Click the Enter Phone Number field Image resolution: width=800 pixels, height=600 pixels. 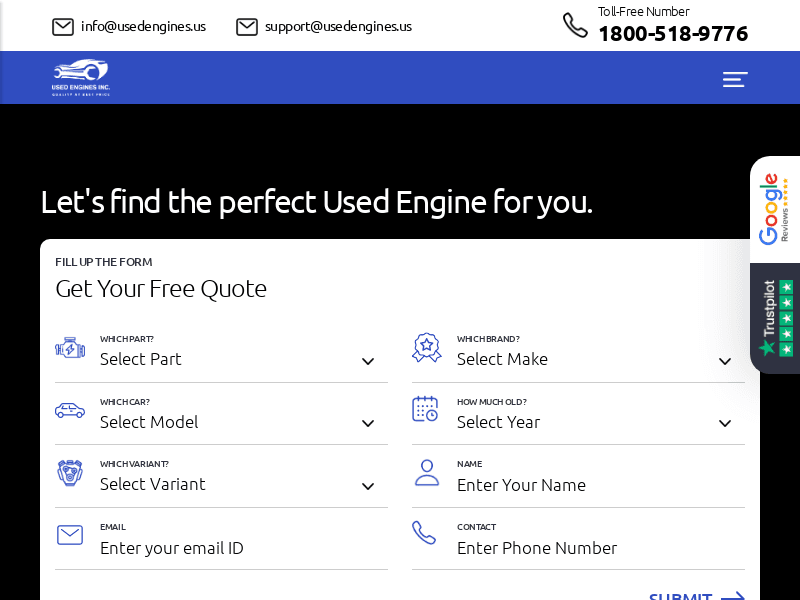coord(595,548)
